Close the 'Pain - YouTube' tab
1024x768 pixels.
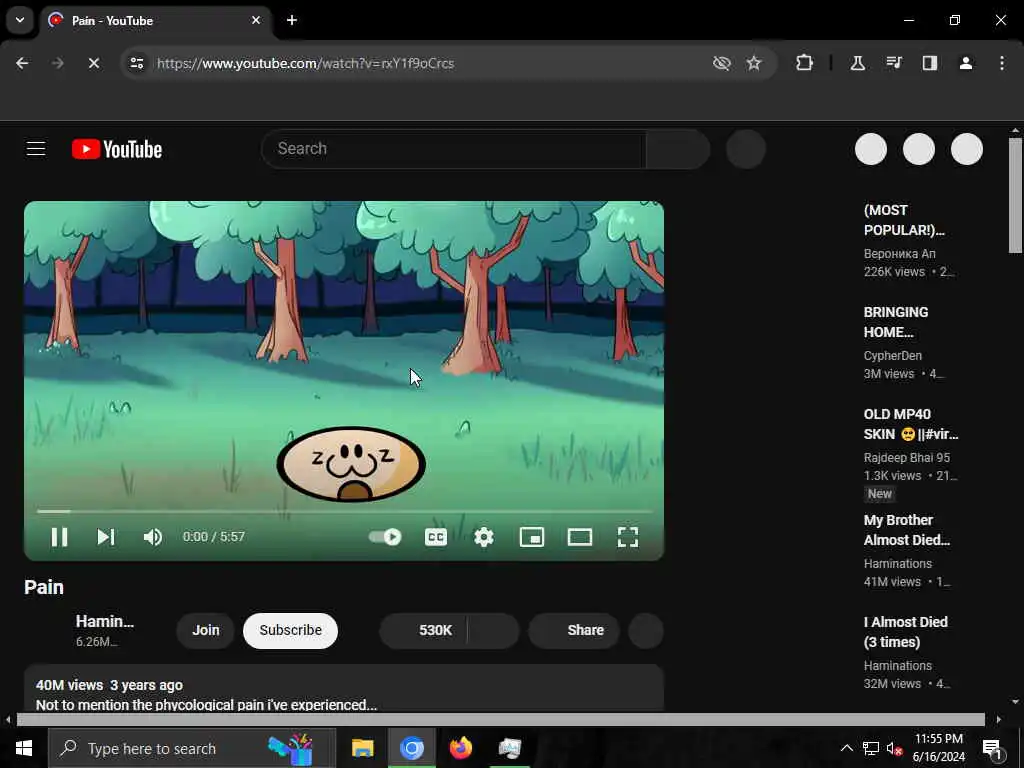(x=256, y=20)
